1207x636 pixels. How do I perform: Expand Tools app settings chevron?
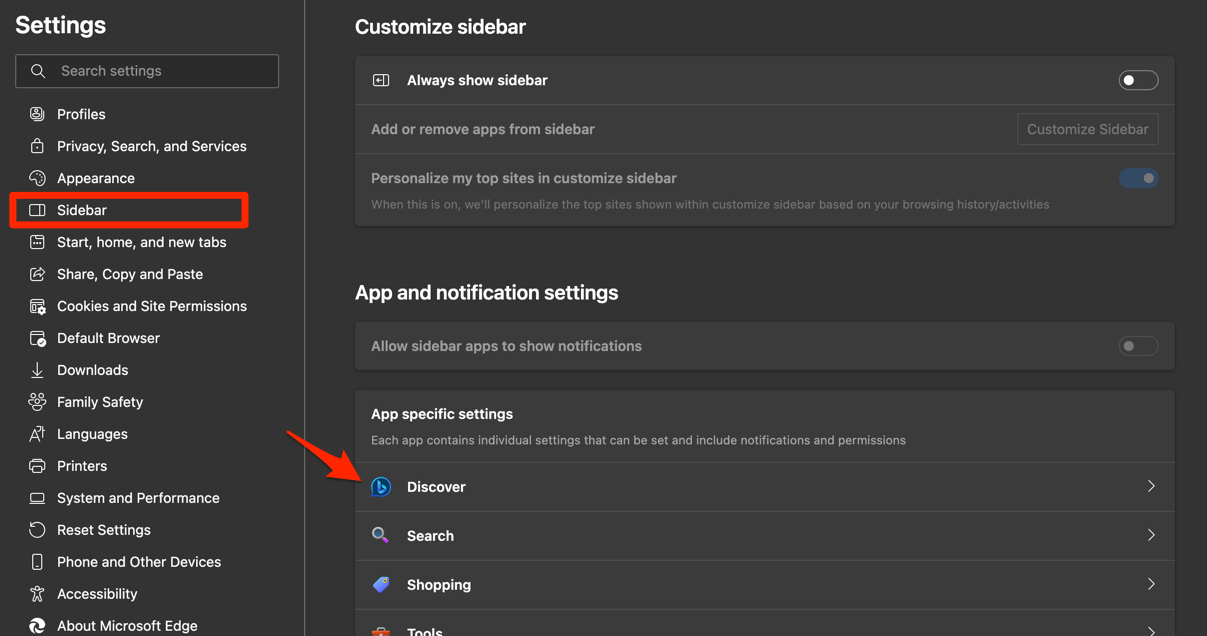tap(1151, 630)
